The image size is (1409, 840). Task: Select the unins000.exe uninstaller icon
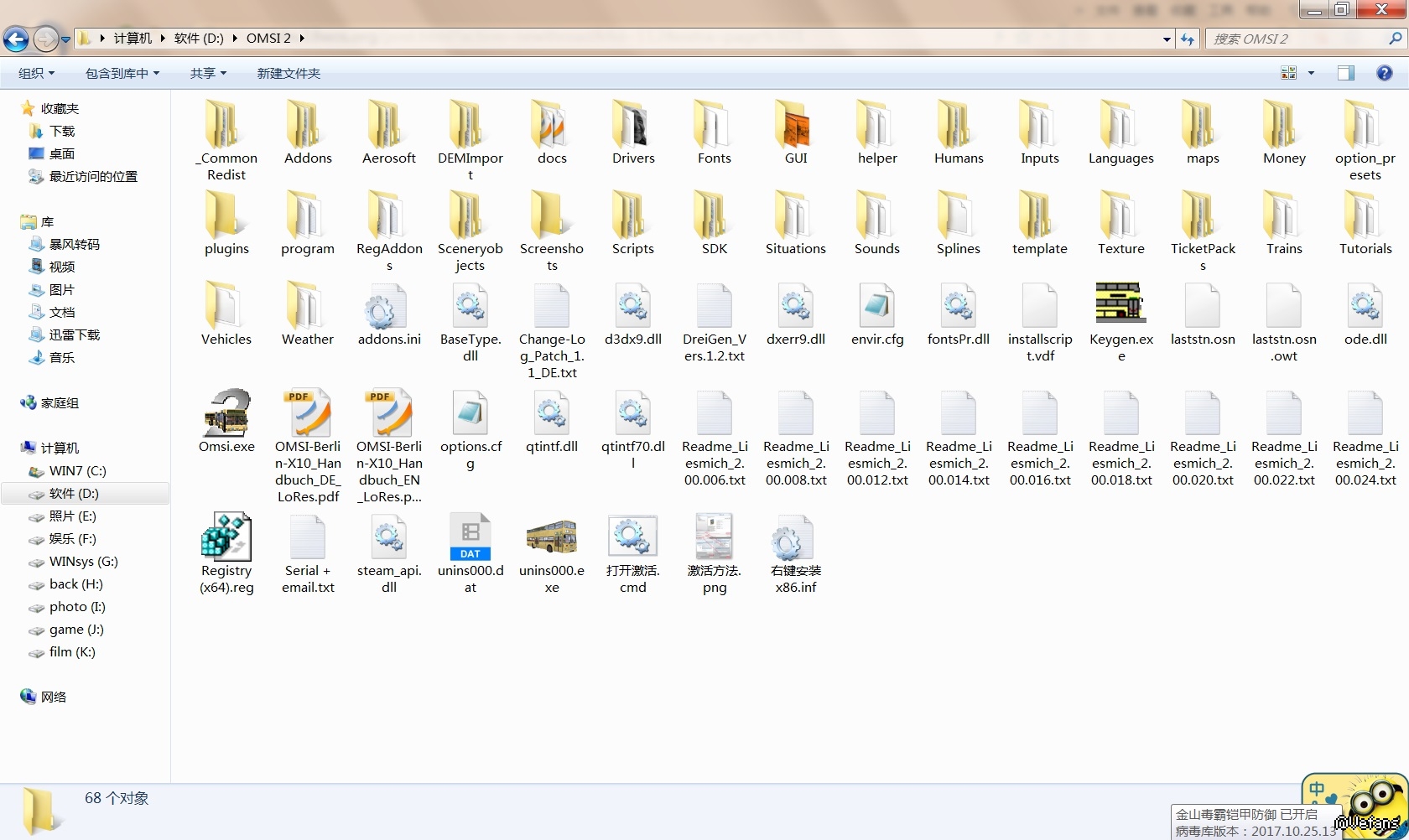[551, 537]
